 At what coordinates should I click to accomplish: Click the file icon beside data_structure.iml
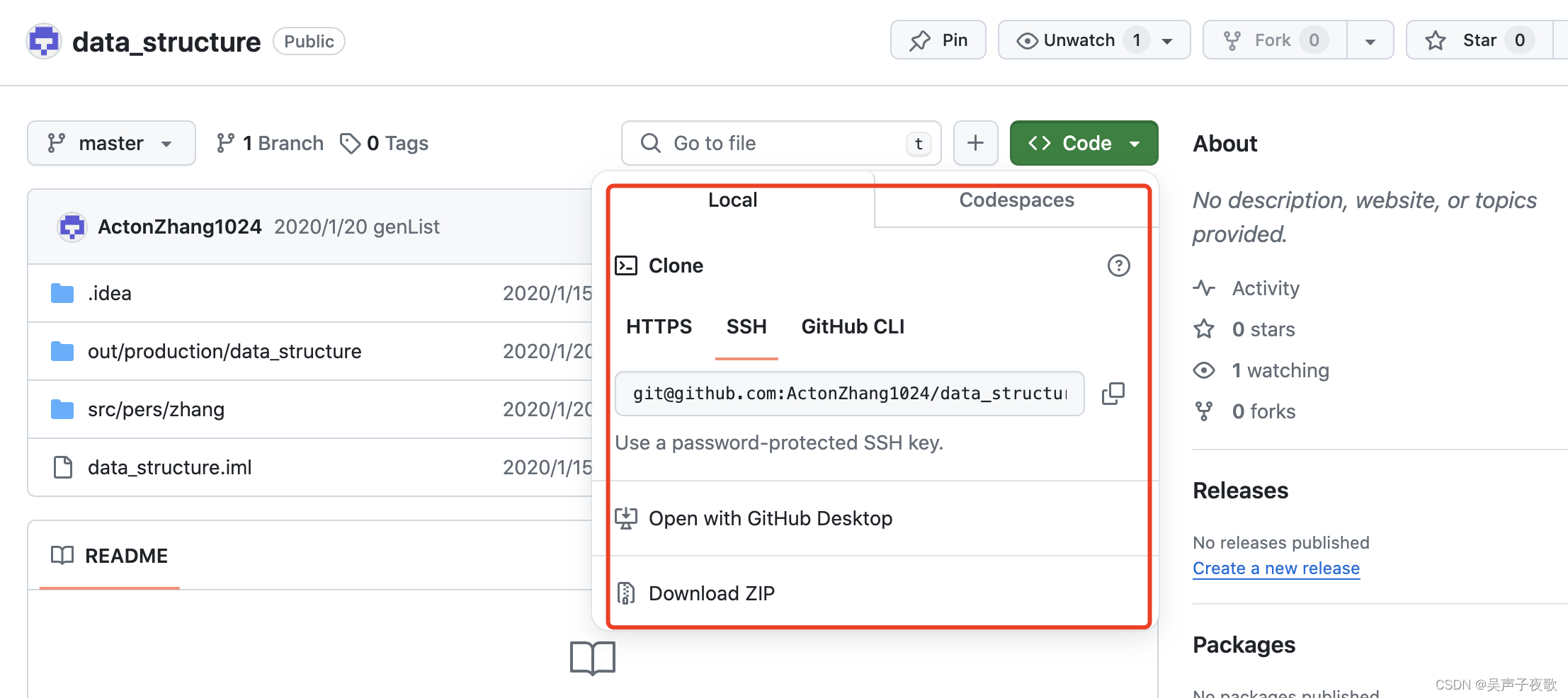[62, 467]
